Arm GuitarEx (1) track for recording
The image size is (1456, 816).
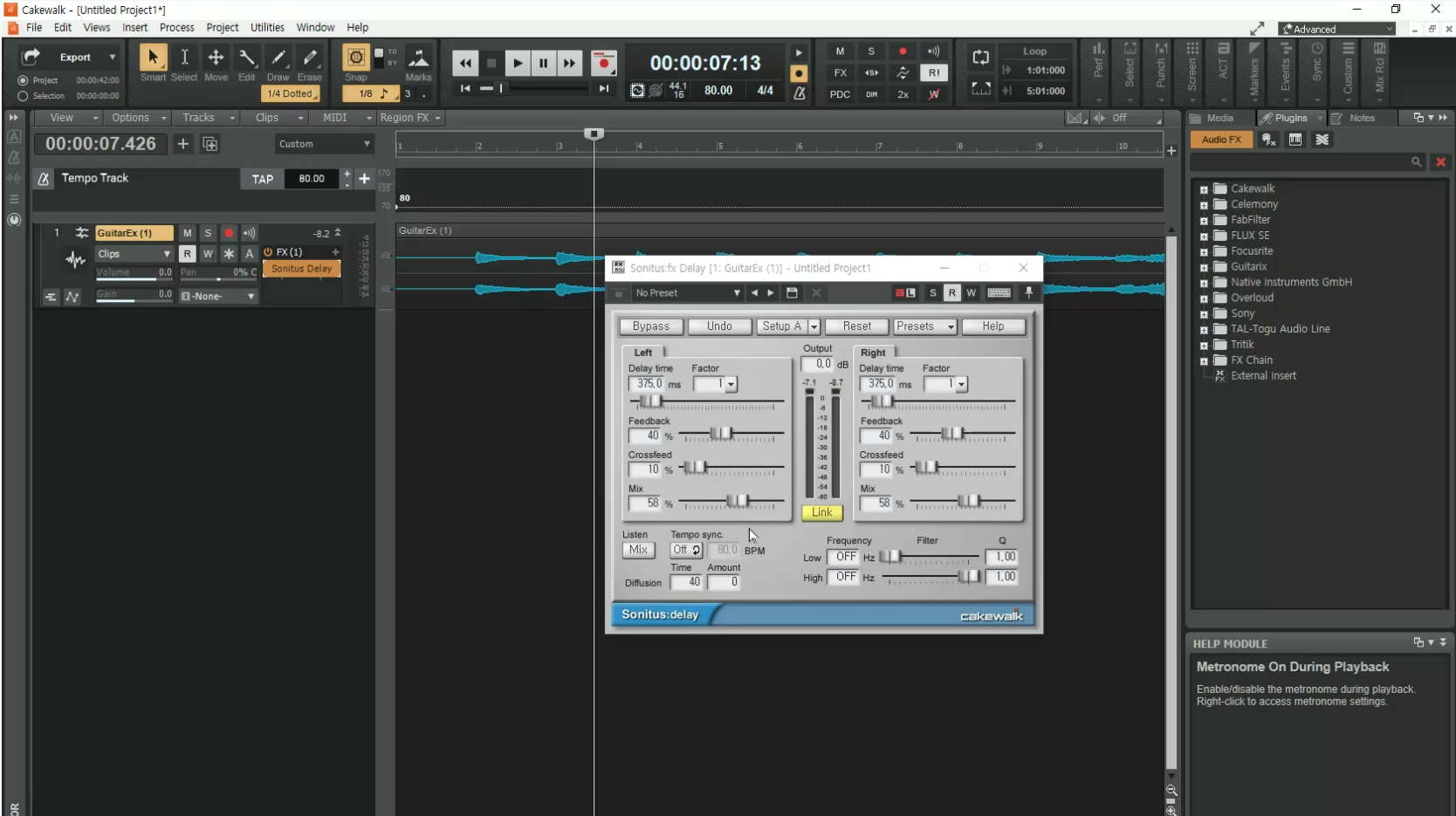tap(229, 233)
